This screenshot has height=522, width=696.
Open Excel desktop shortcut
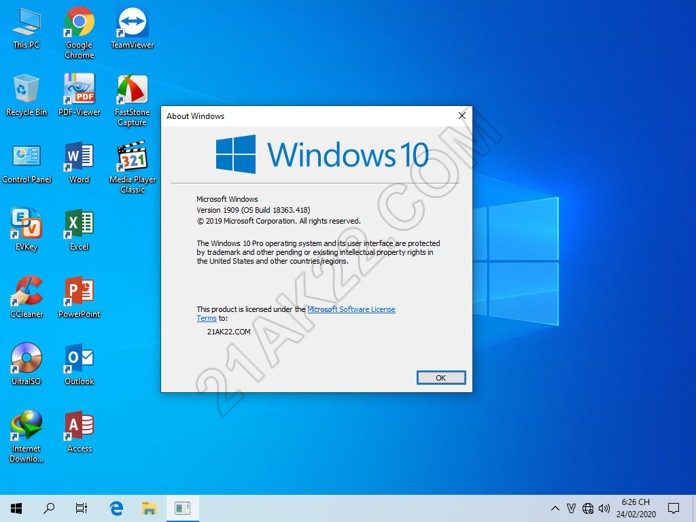click(79, 230)
